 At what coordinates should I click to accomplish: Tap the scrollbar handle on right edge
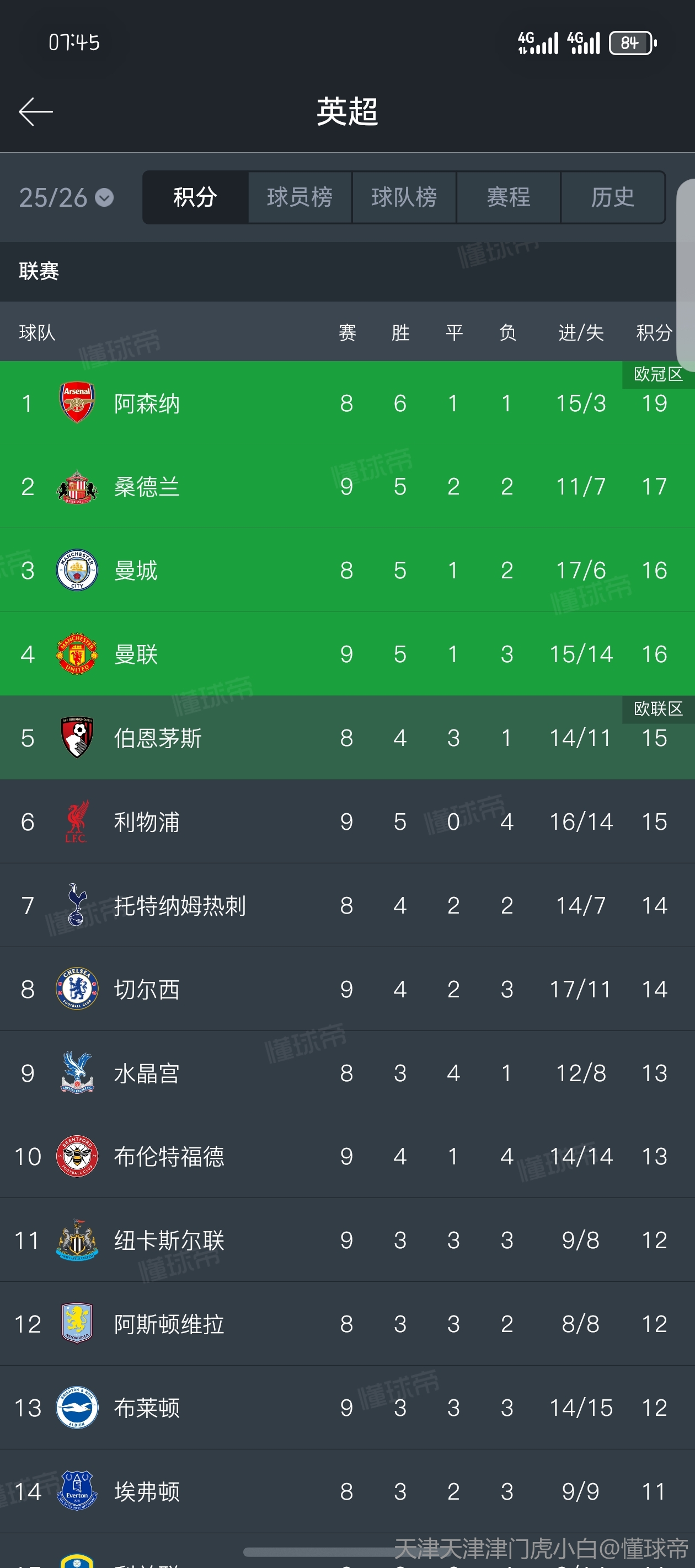687,274
